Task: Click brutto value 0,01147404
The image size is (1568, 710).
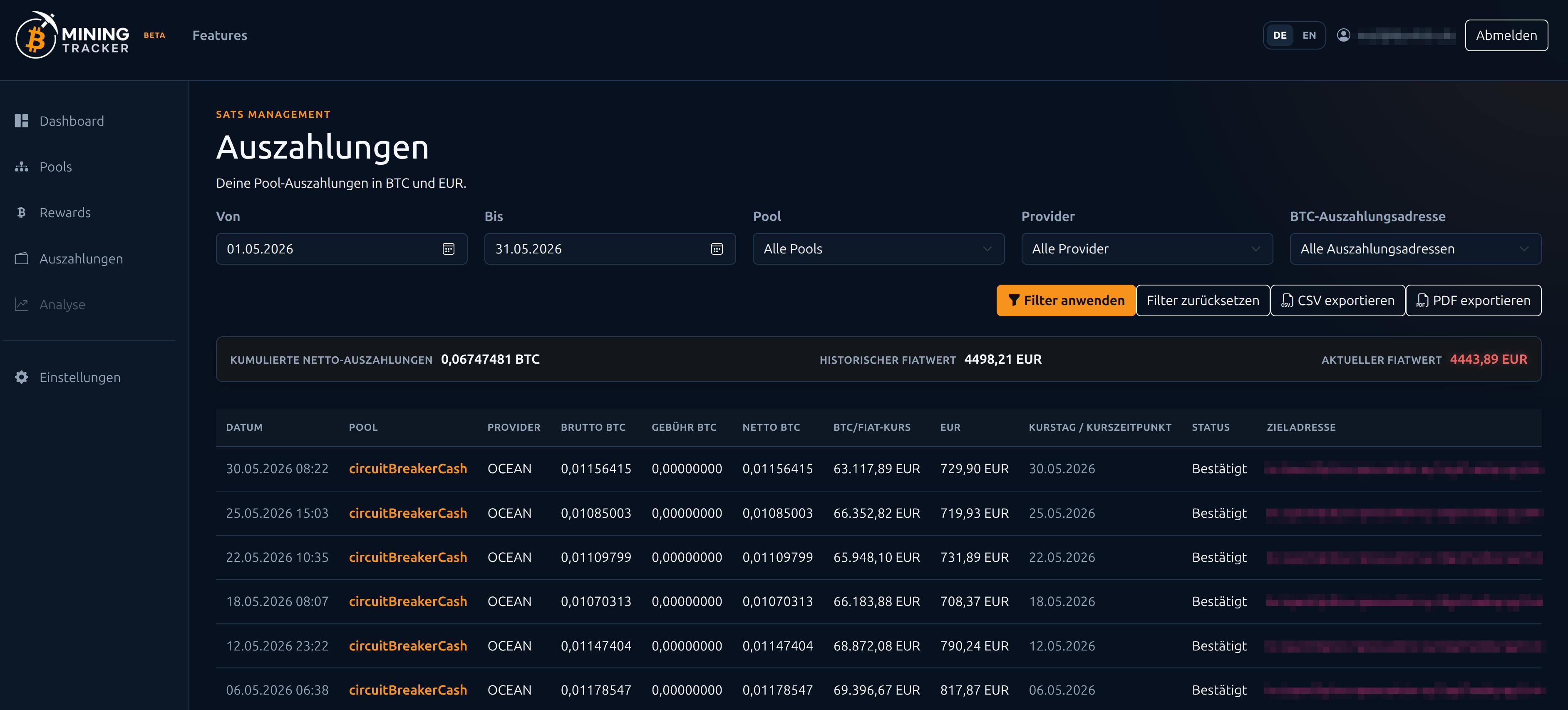Action: [596, 645]
